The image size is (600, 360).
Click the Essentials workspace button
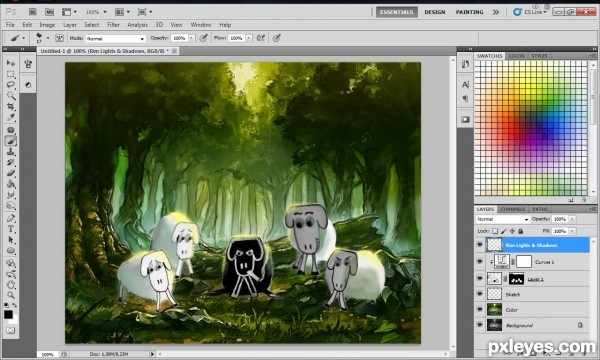[397, 12]
